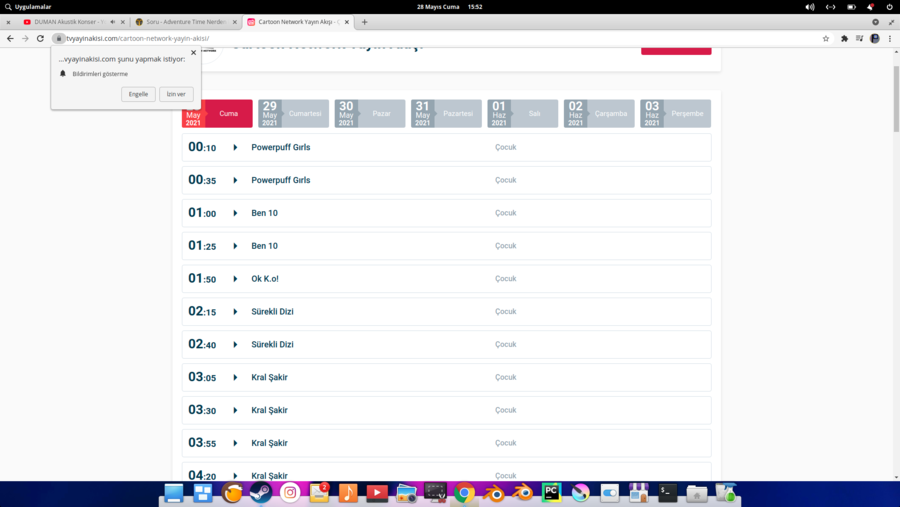Click the Çocuk label in 01:00 row

point(506,213)
